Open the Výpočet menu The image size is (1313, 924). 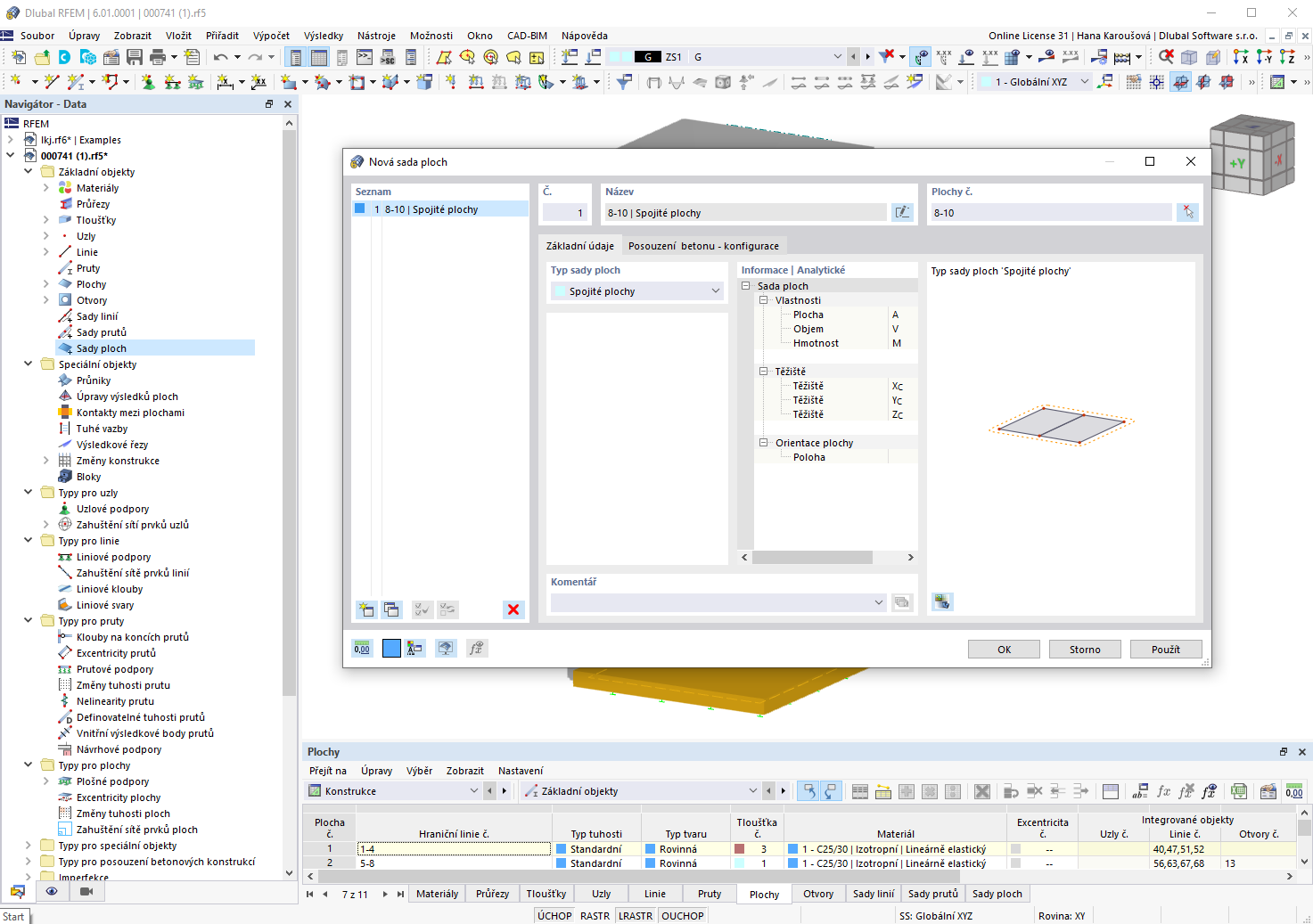click(271, 36)
